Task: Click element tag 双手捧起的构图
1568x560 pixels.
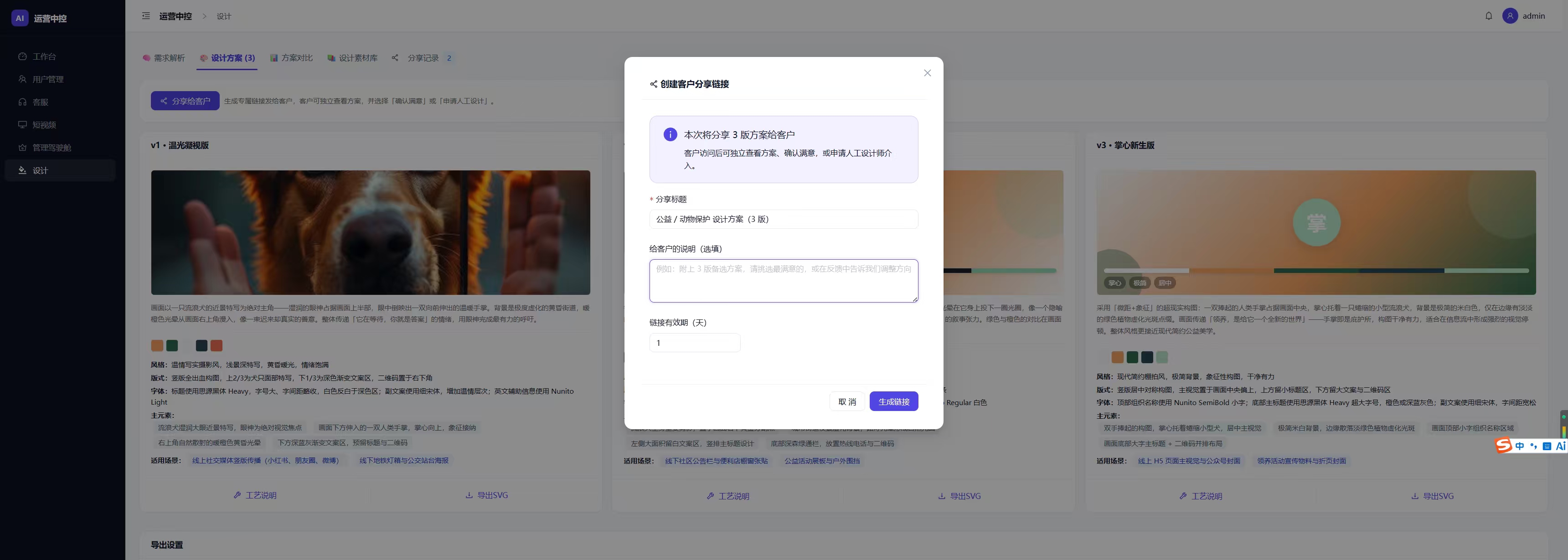Action: point(1183,428)
